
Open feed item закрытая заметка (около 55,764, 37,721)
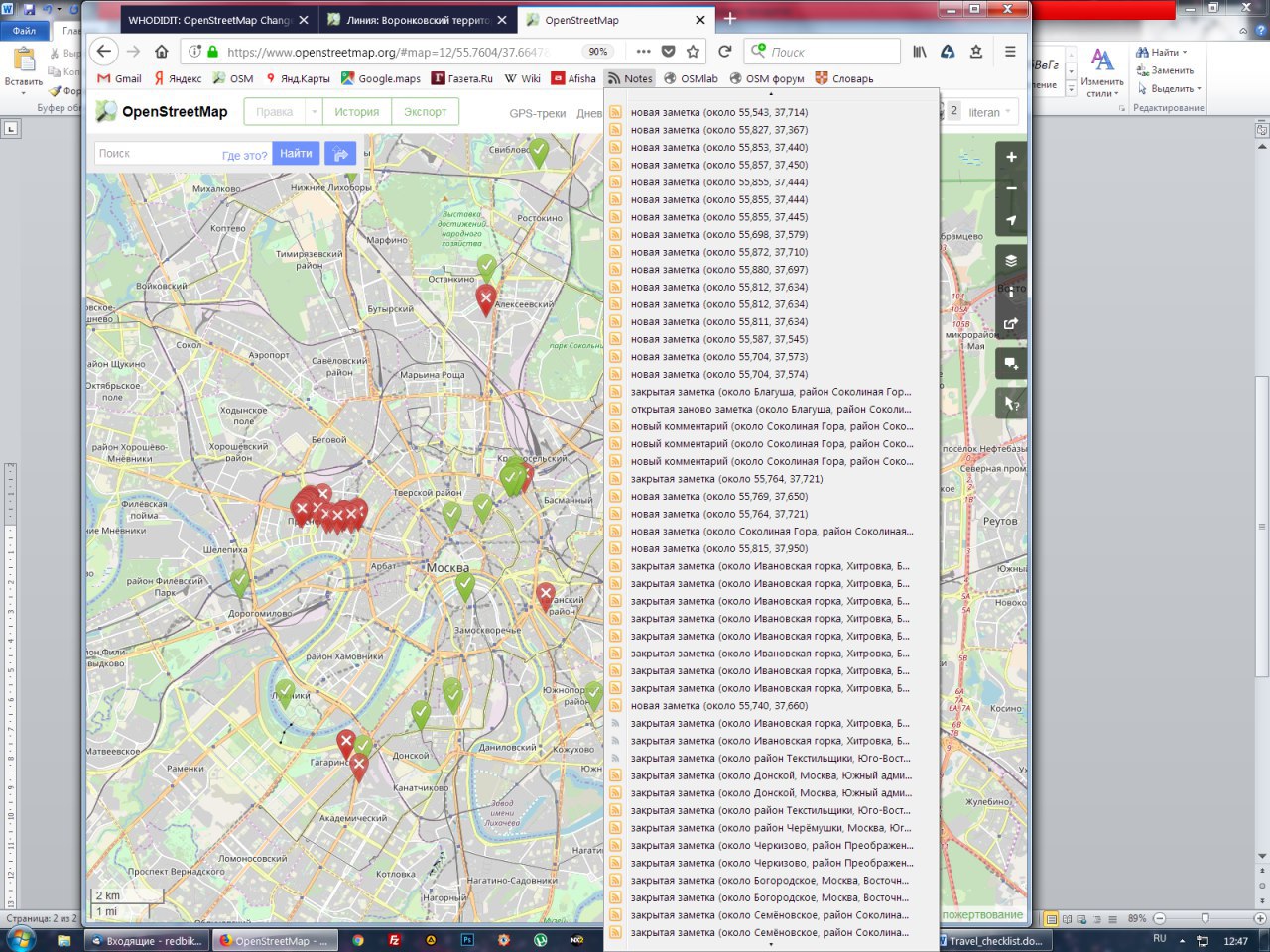(x=727, y=479)
